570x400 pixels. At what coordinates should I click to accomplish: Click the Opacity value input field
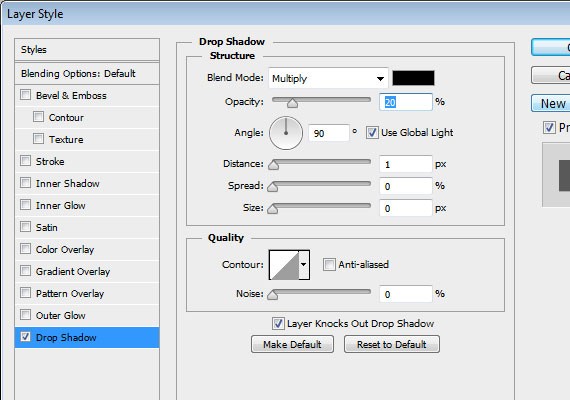pos(406,102)
